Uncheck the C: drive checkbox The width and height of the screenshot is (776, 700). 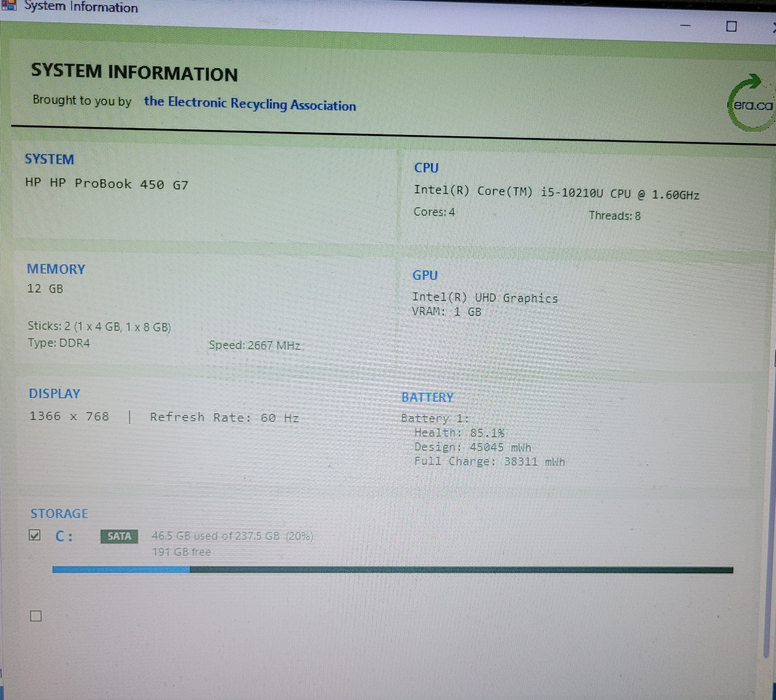[x=35, y=535]
